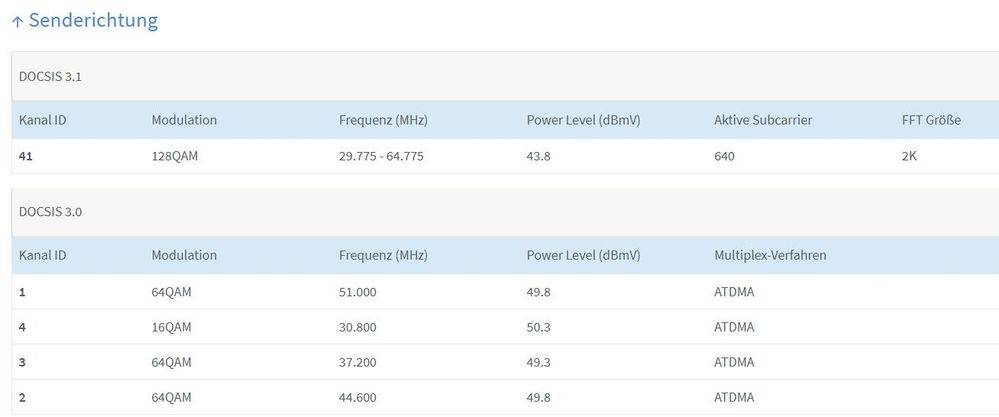Click the 37.200 frequency cell
Screen dimensions: 999x417
click(x=359, y=362)
